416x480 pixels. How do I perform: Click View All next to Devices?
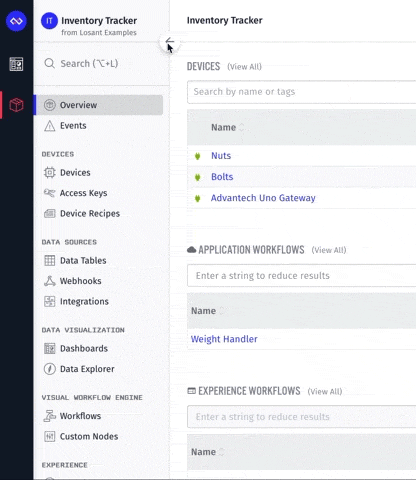(x=244, y=67)
